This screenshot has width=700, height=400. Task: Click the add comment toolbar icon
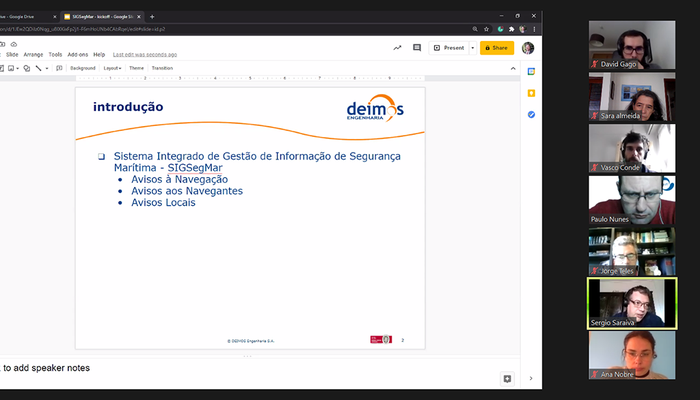[x=59, y=68]
